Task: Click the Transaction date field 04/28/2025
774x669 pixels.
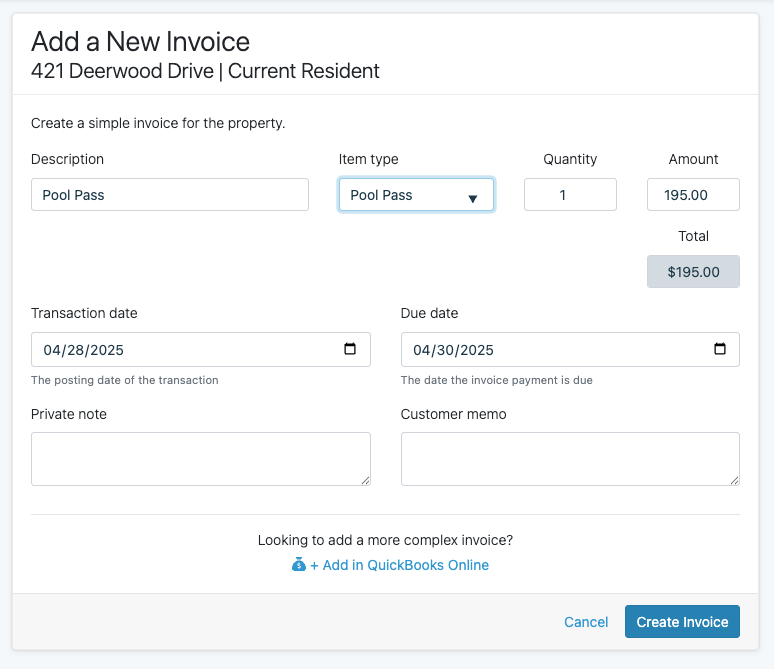Action: [x=200, y=350]
